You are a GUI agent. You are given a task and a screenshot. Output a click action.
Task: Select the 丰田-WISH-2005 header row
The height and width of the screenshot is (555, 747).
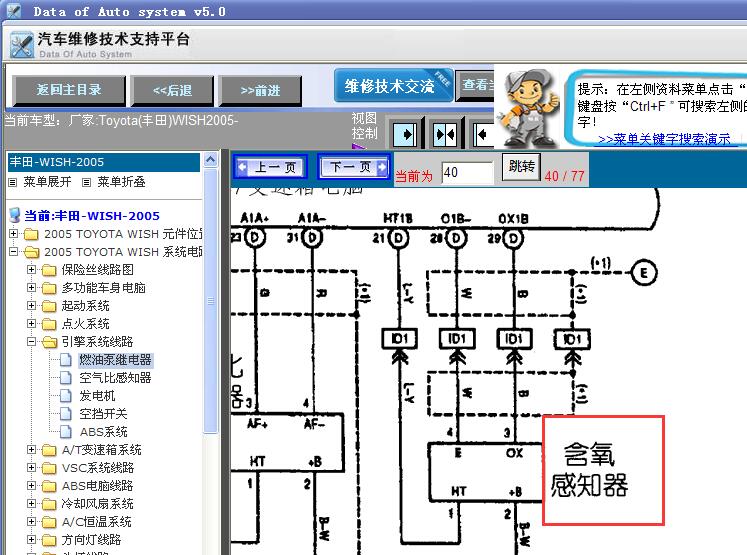[x=104, y=162]
